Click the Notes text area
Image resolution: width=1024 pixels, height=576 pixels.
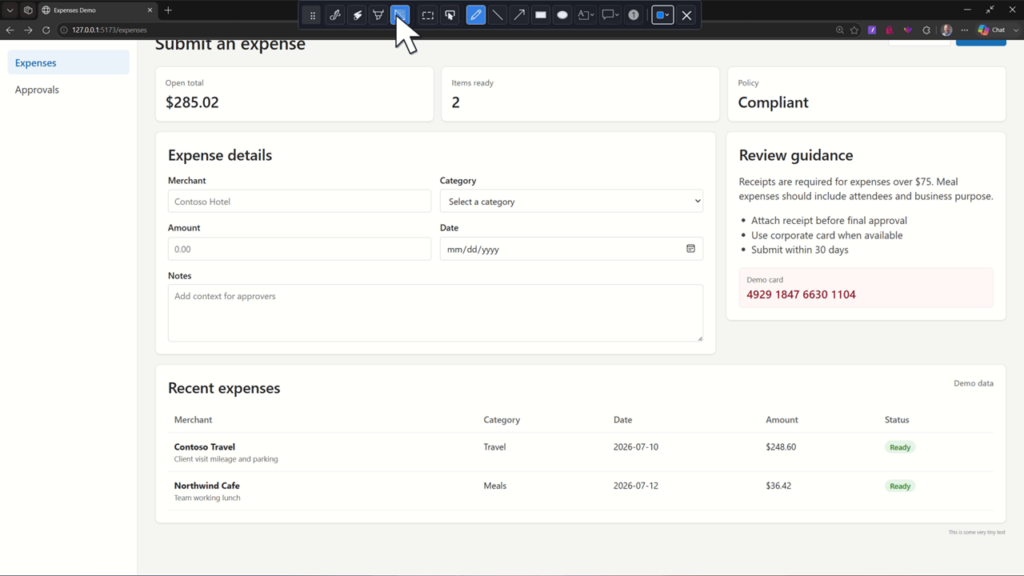click(x=436, y=313)
